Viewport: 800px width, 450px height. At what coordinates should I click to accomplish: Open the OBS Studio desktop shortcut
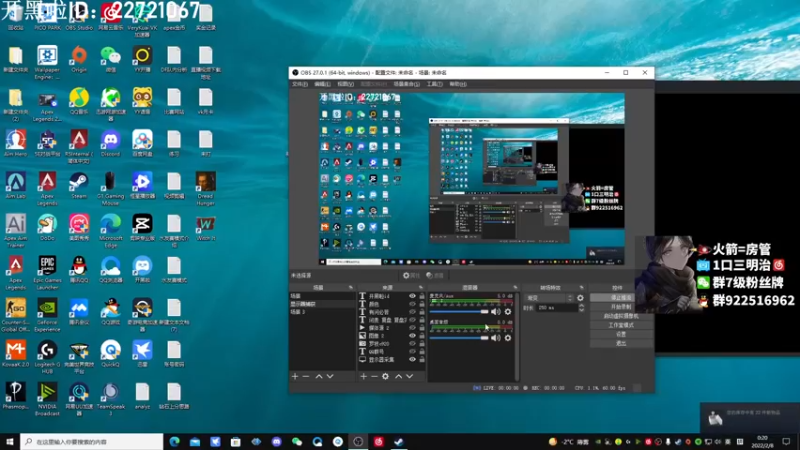79,17
